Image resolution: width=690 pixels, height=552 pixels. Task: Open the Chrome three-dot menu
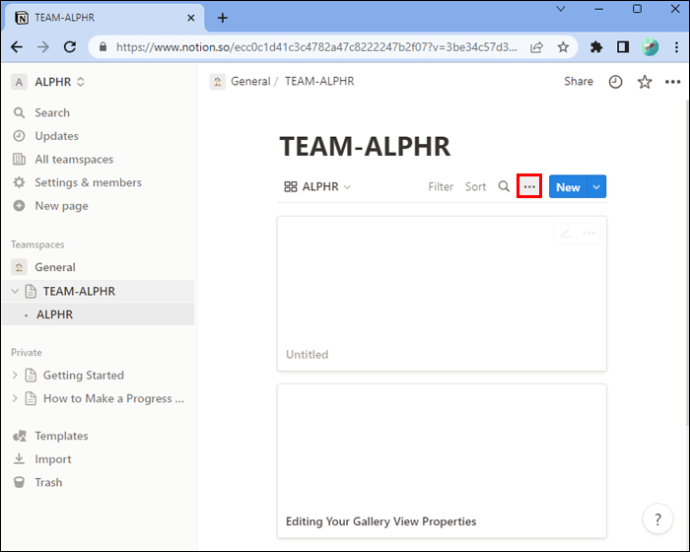coord(676,47)
